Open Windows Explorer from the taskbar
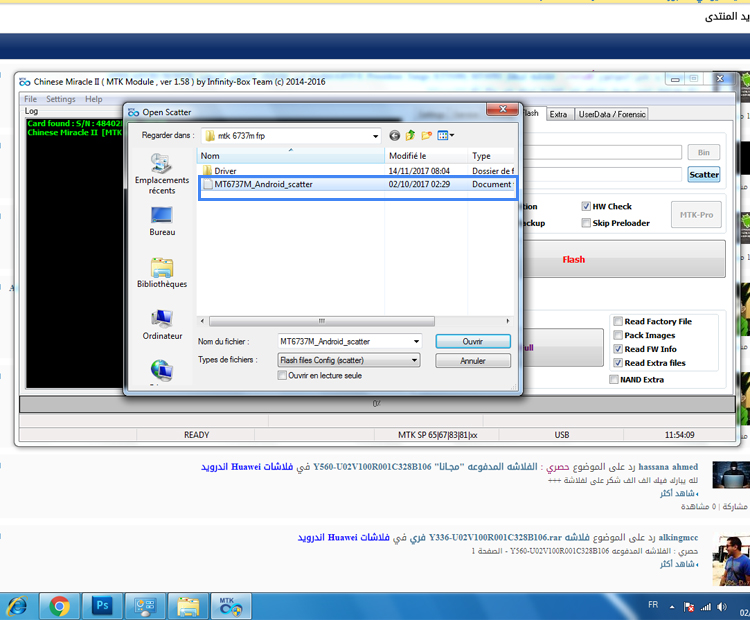 click(188, 607)
